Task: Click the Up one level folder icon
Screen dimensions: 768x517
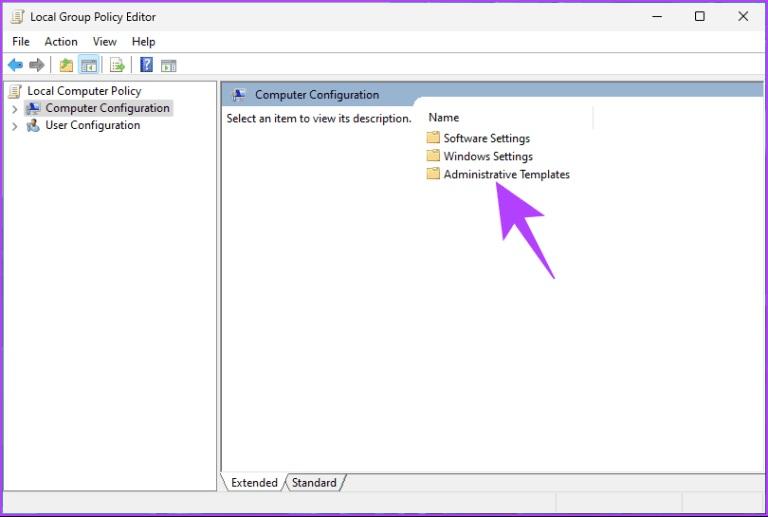Action: (66, 65)
